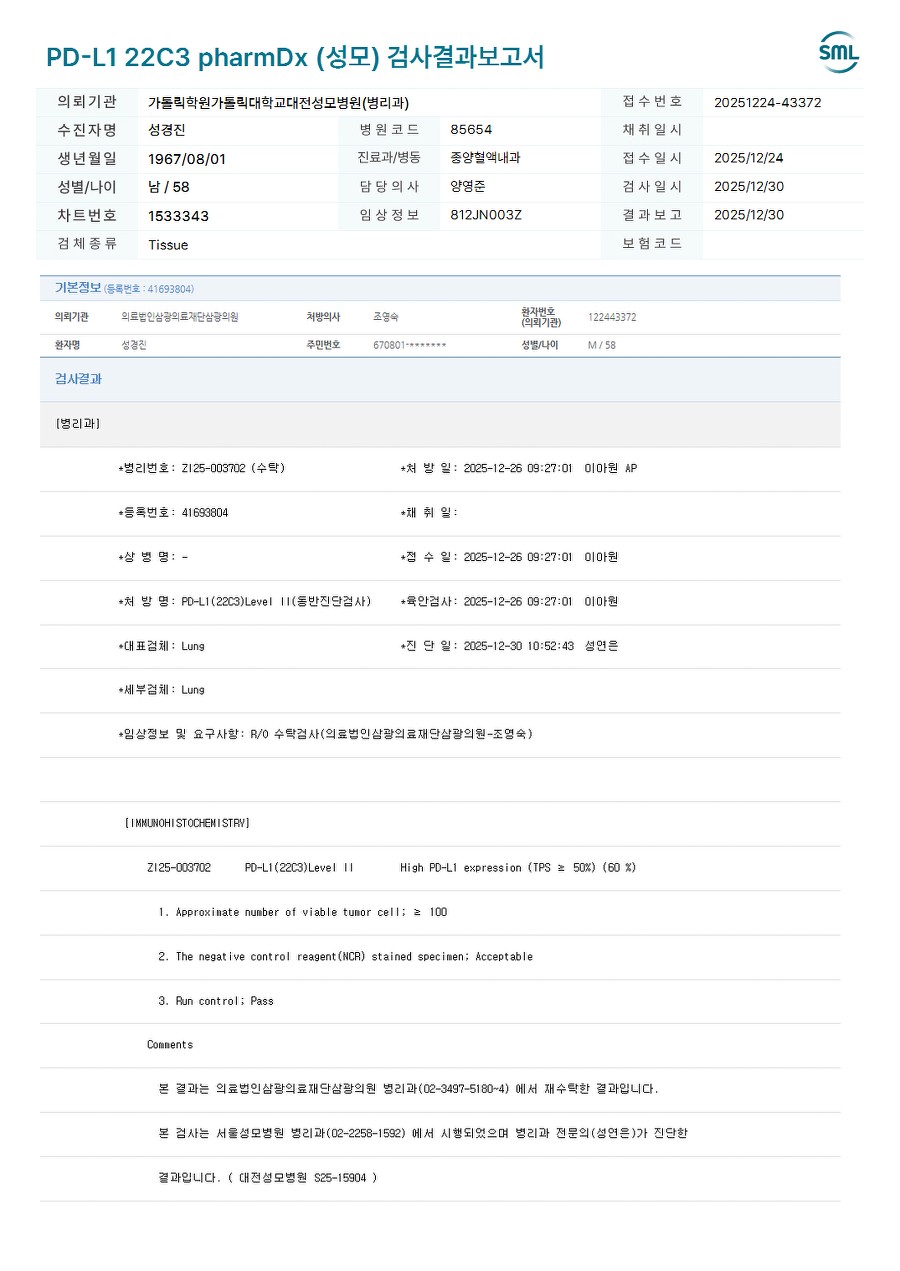Screen dimensions: 900x1271
Task: Click referring institution 의료법인삼광의료재단삼광의원
Action: click(x=180, y=317)
